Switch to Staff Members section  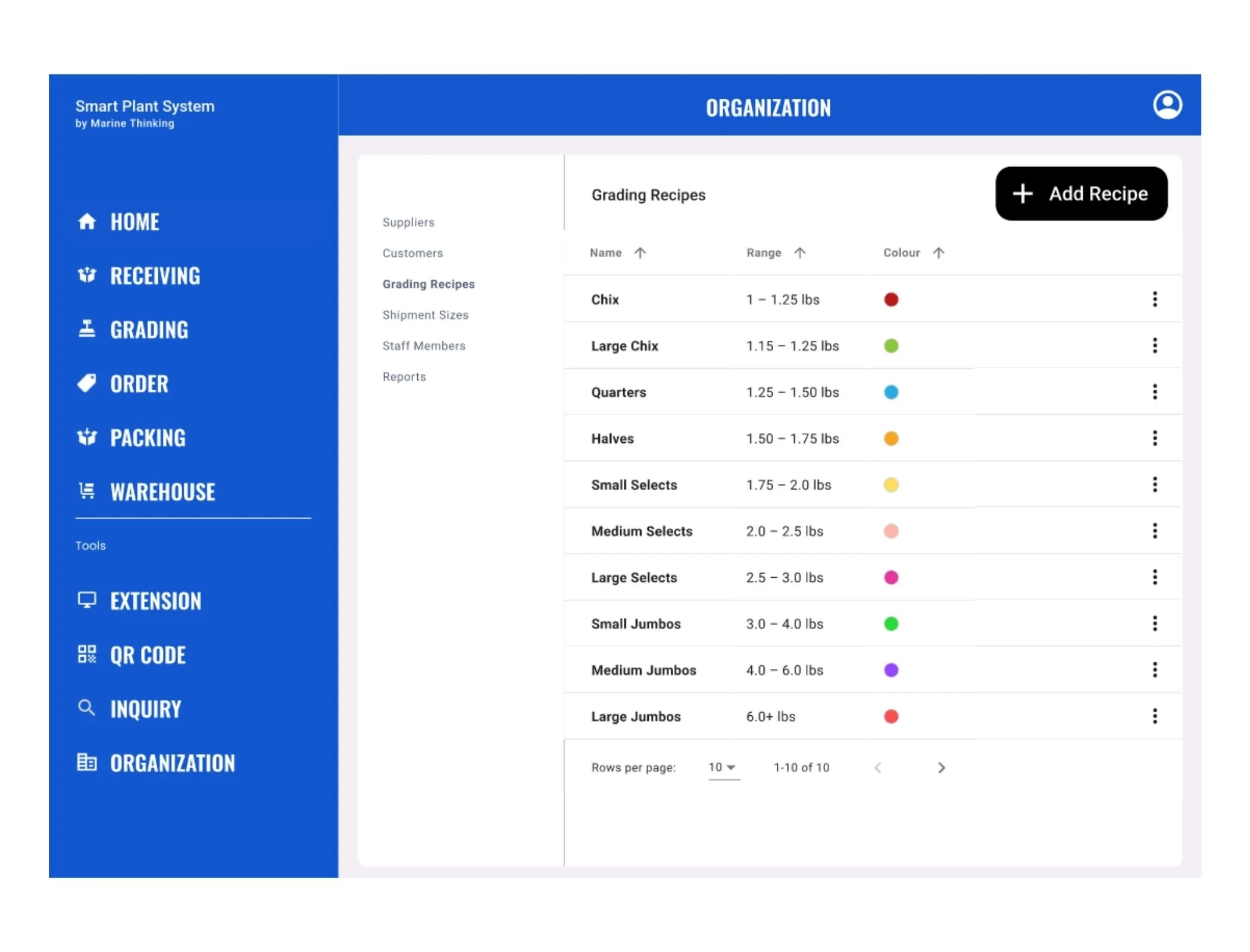coord(423,346)
